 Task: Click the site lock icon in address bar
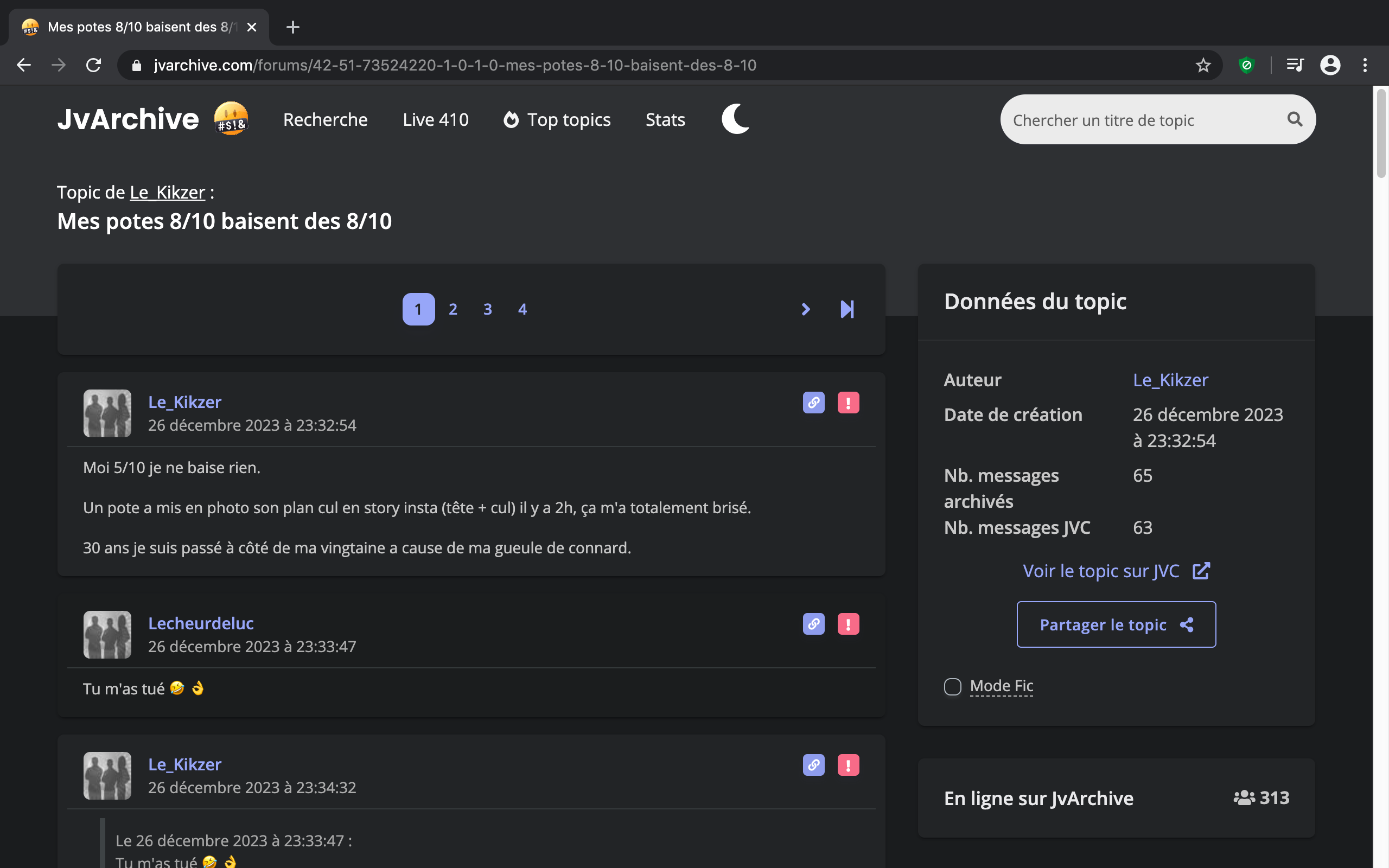pyautogui.click(x=137, y=66)
